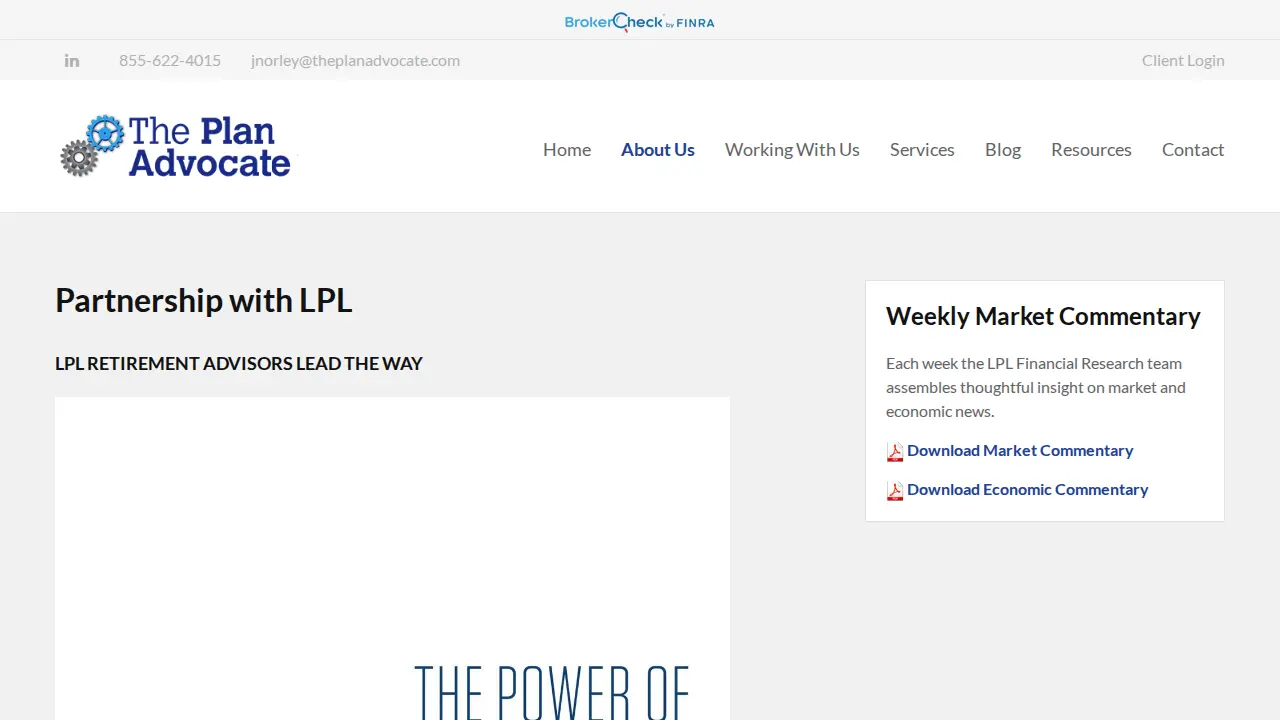
Task: Click the PDF icon beside Market Commentary
Action: click(x=895, y=452)
